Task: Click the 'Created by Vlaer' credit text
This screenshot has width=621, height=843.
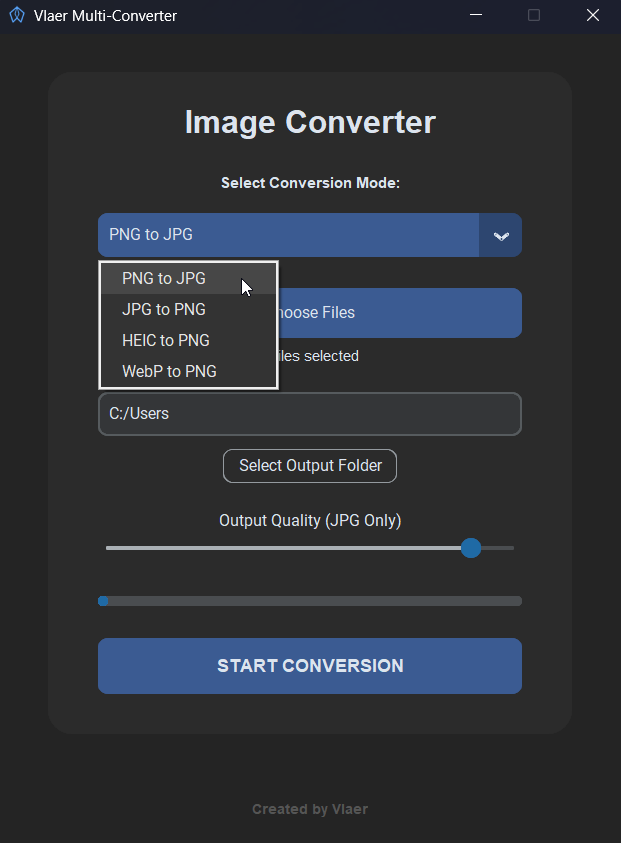Action: (310, 809)
